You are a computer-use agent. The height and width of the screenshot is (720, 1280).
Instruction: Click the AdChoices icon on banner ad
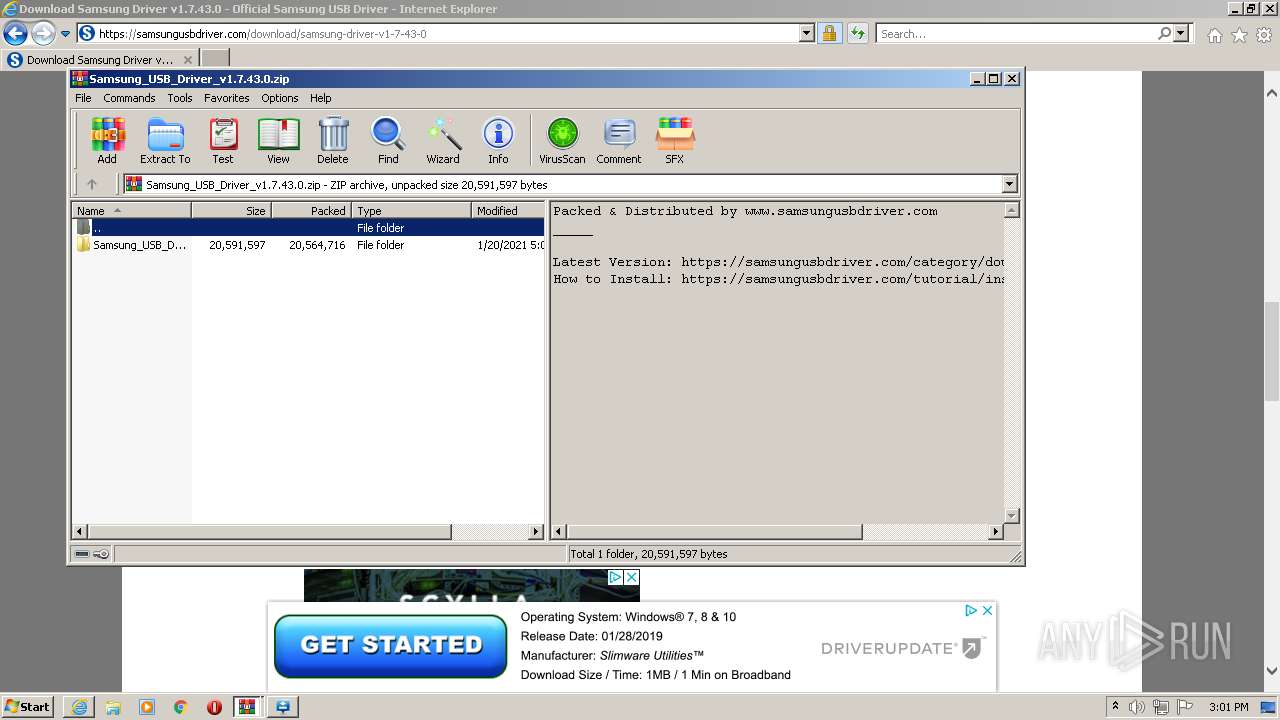970,610
